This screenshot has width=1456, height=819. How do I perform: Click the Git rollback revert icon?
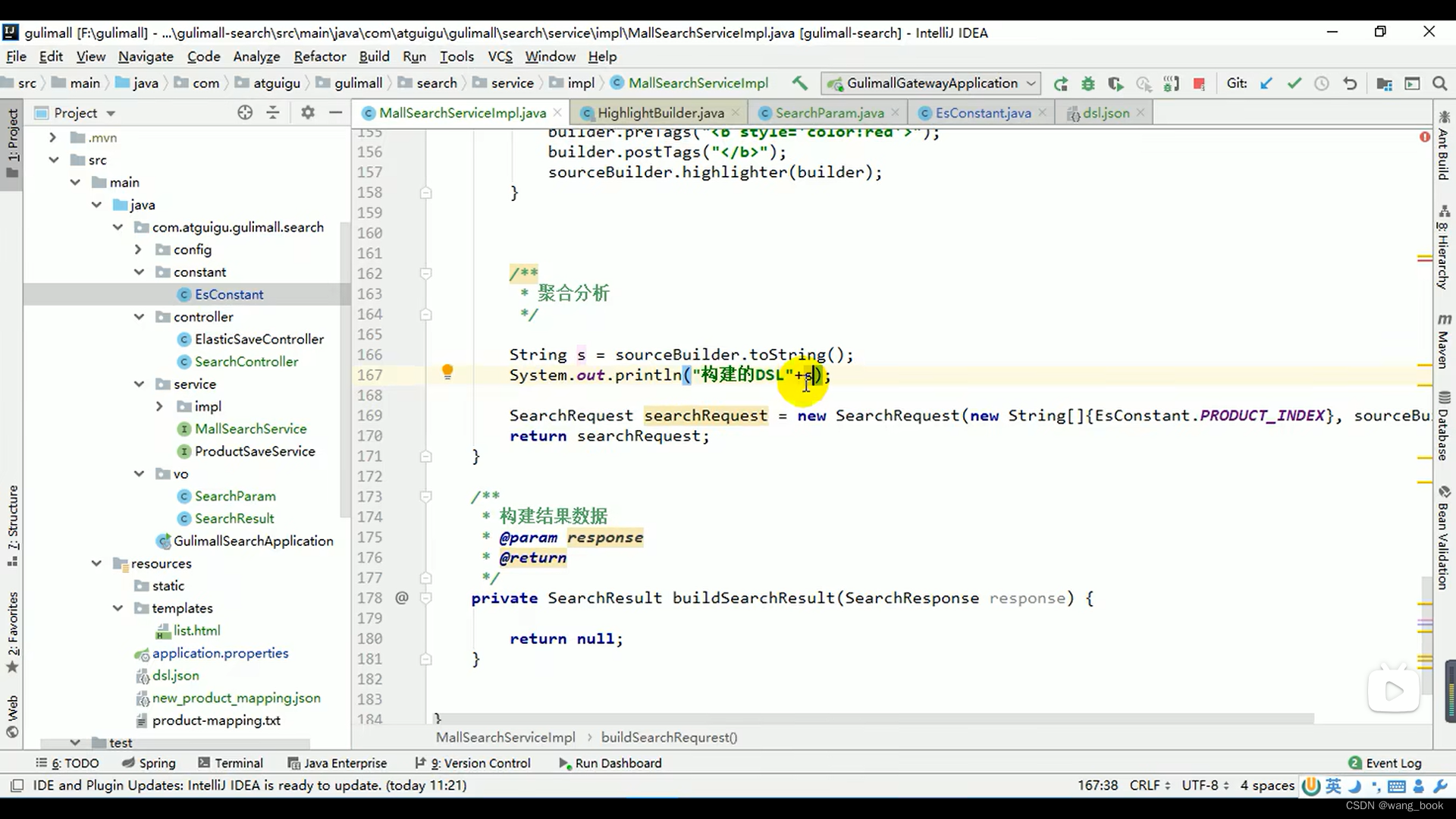coord(1350,83)
